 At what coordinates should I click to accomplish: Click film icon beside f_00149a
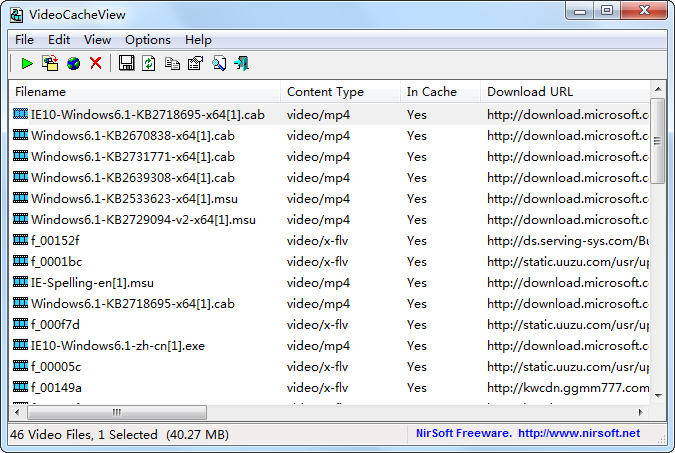pyautogui.click(x=20, y=387)
